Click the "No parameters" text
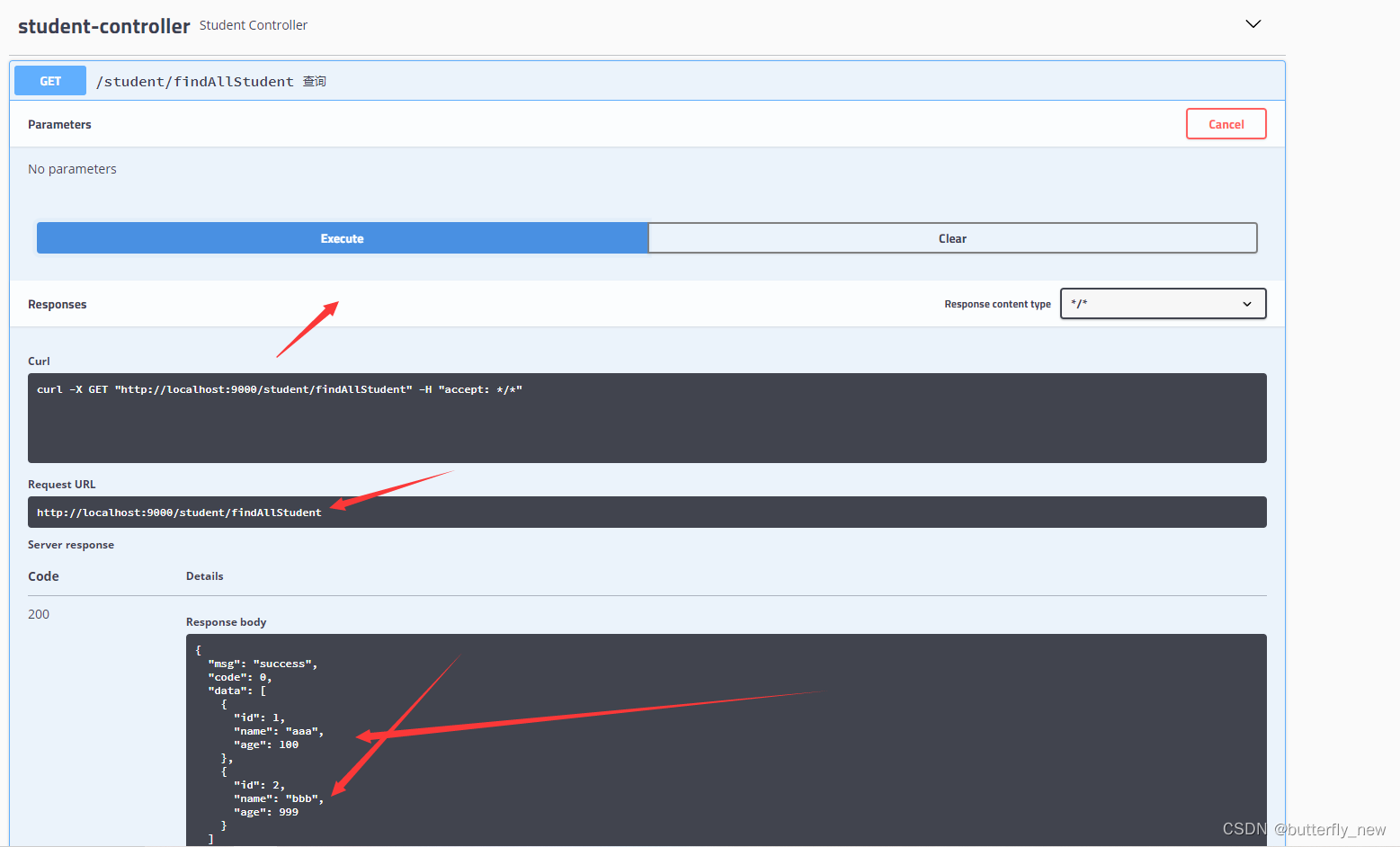 (x=72, y=169)
